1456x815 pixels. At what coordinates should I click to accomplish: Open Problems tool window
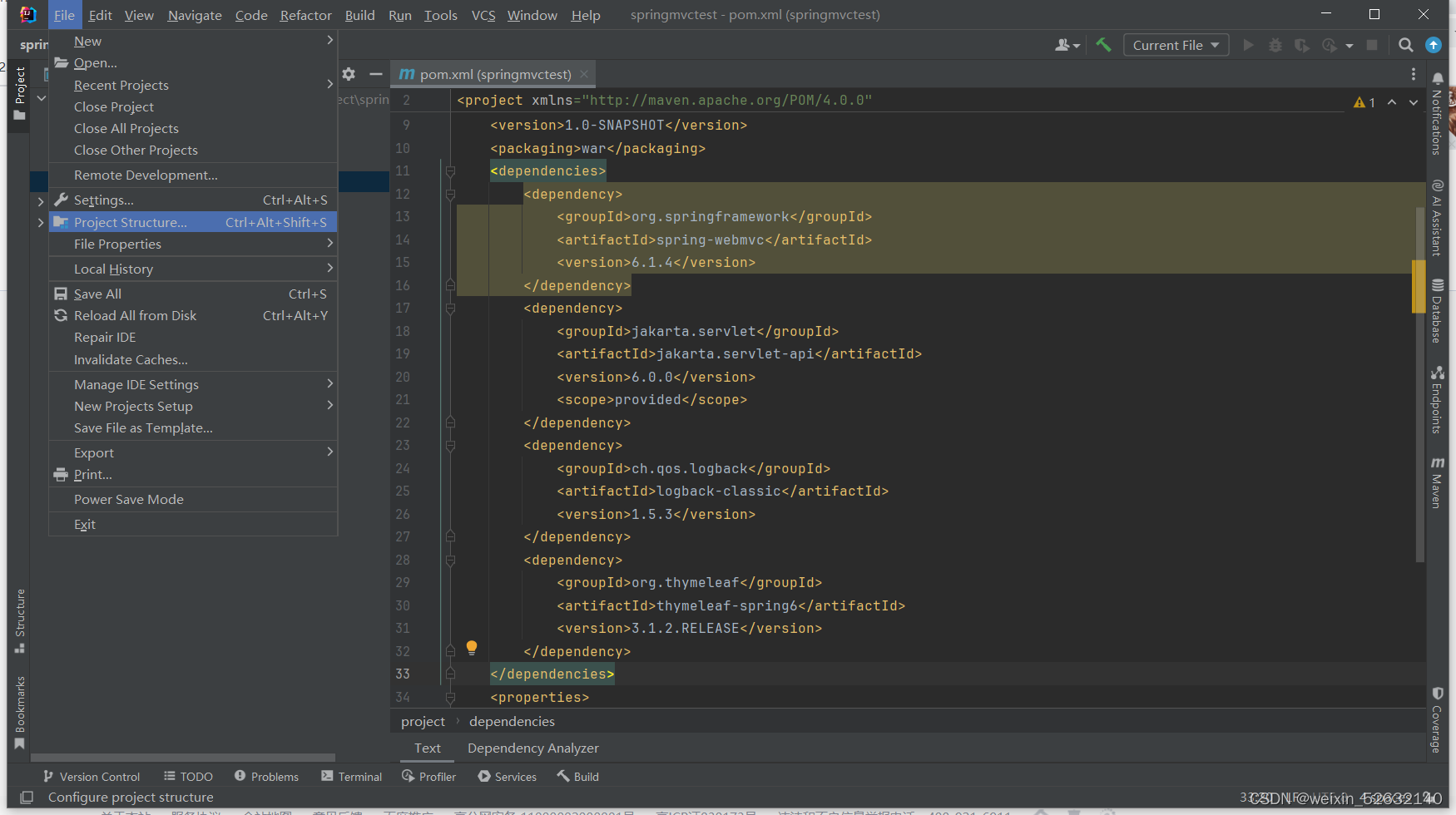pos(266,776)
